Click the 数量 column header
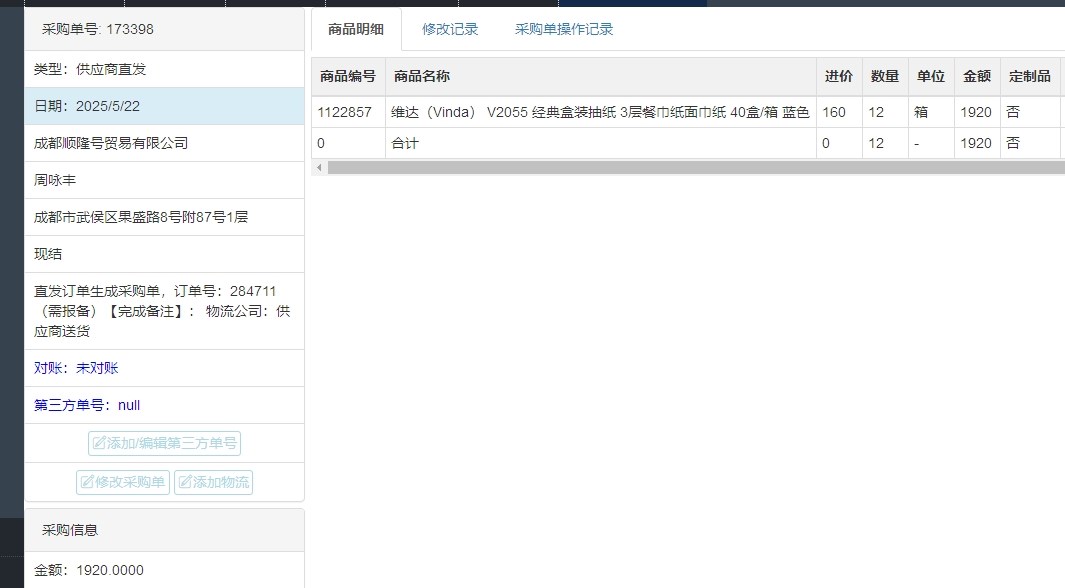 pyautogui.click(x=885, y=76)
